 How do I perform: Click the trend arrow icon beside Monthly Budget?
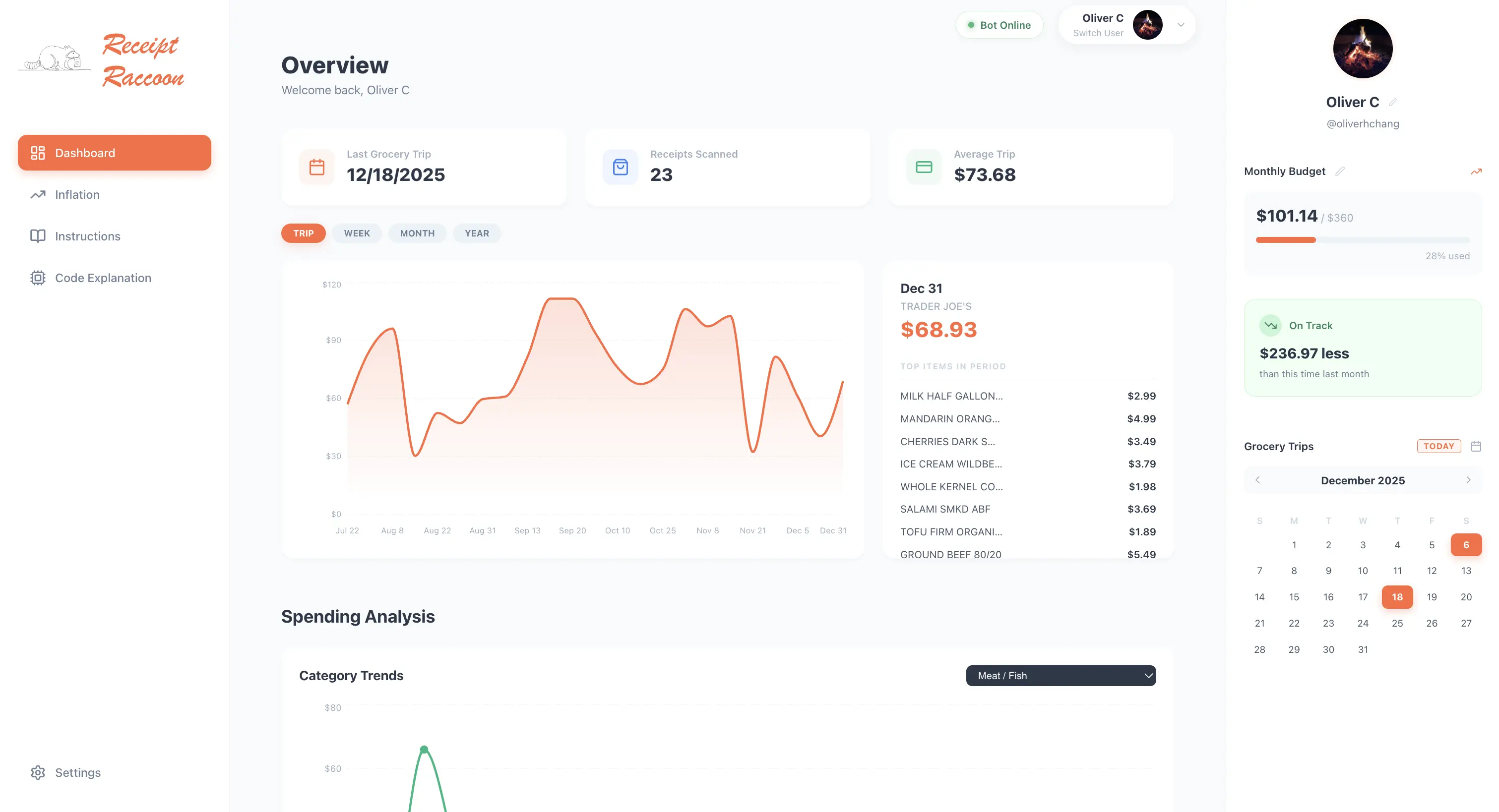tap(1476, 172)
